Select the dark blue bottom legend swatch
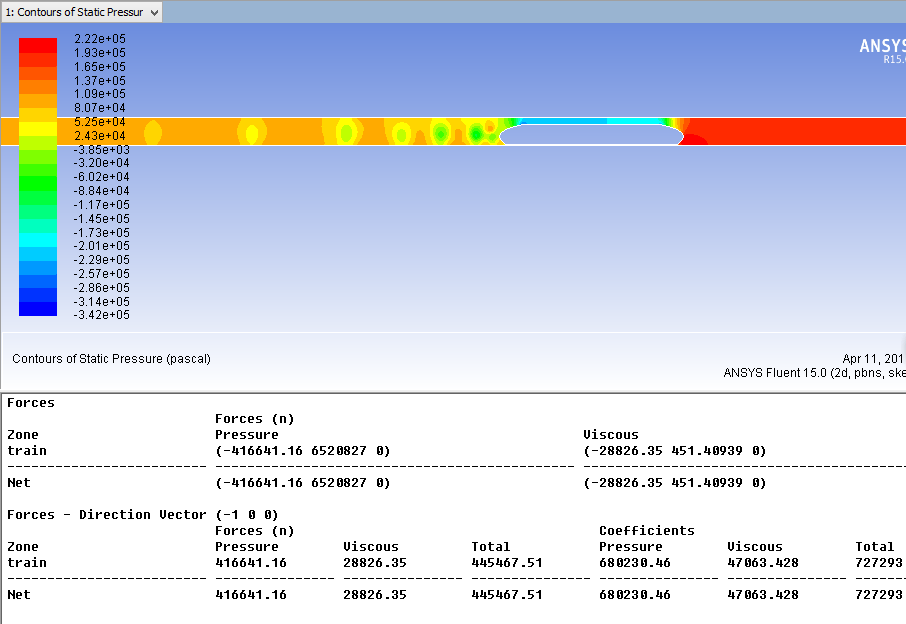The height and width of the screenshot is (624, 906). [38, 309]
